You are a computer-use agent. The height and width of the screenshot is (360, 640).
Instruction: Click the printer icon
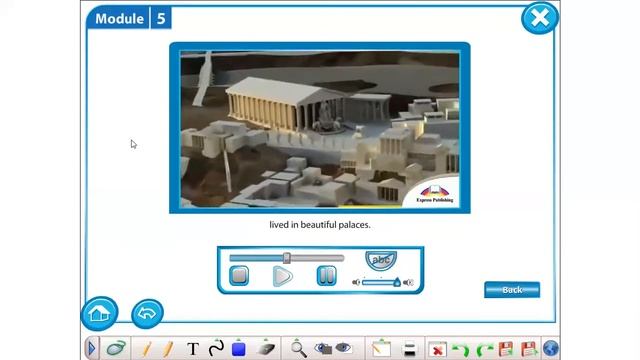coord(409,349)
